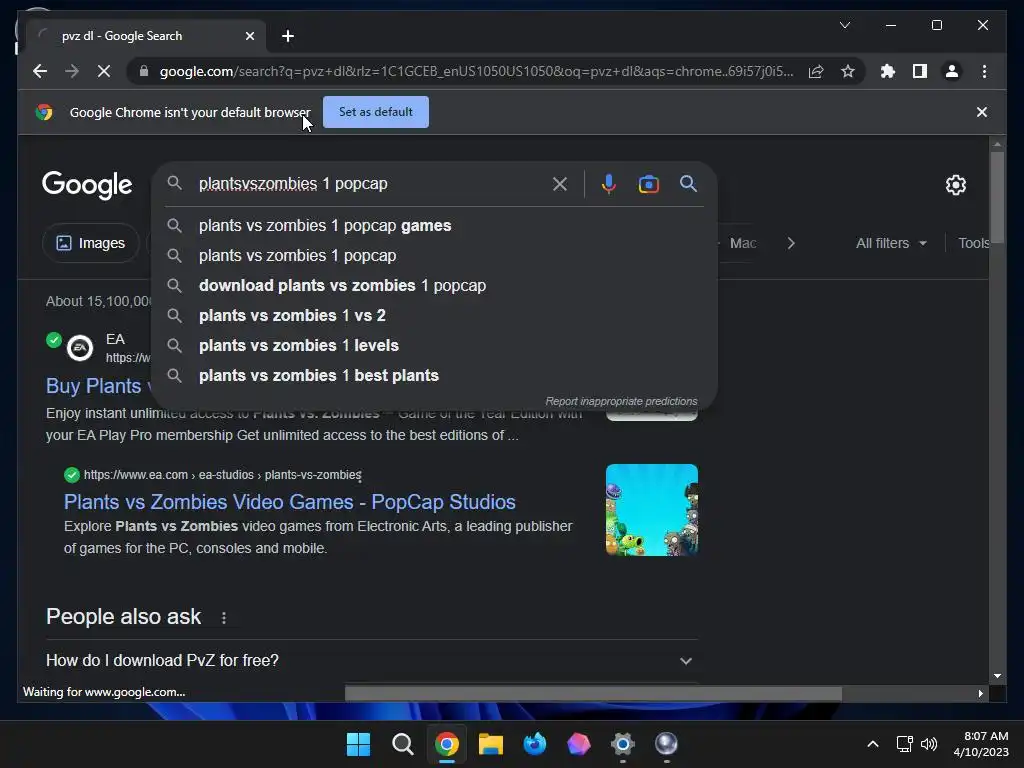Viewport: 1024px width, 768px height.
Task: Click scroll-right arrow on horizontal scrollbar
Action: coord(980,694)
